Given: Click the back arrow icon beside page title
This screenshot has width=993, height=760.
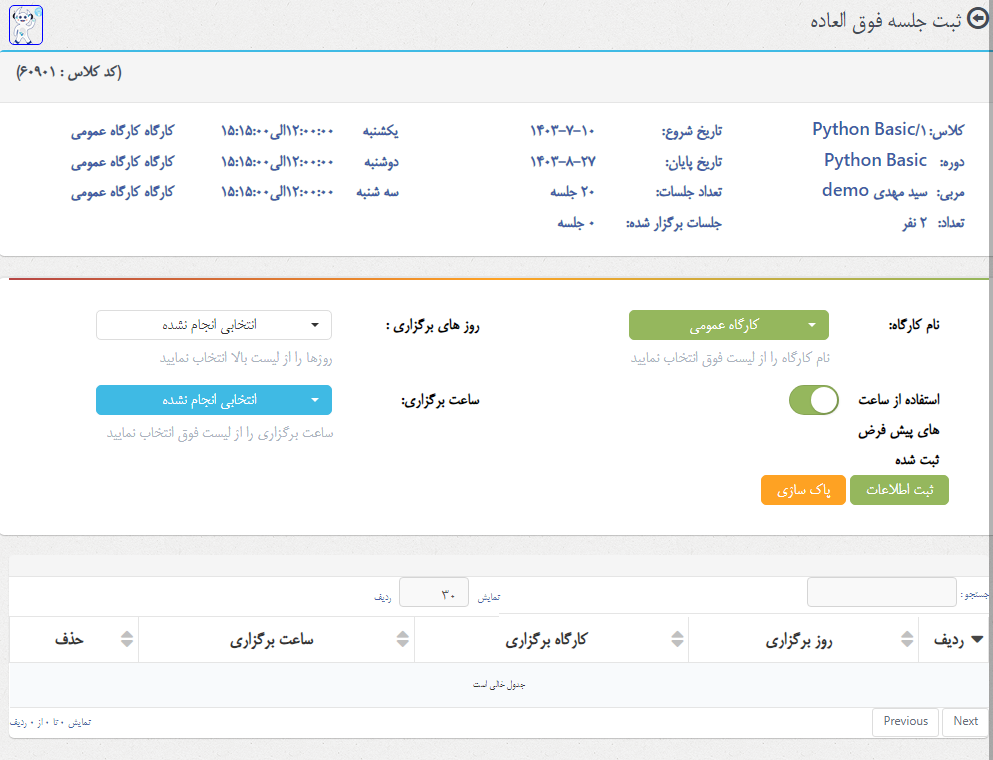Looking at the screenshot, I should click(x=978, y=20).
